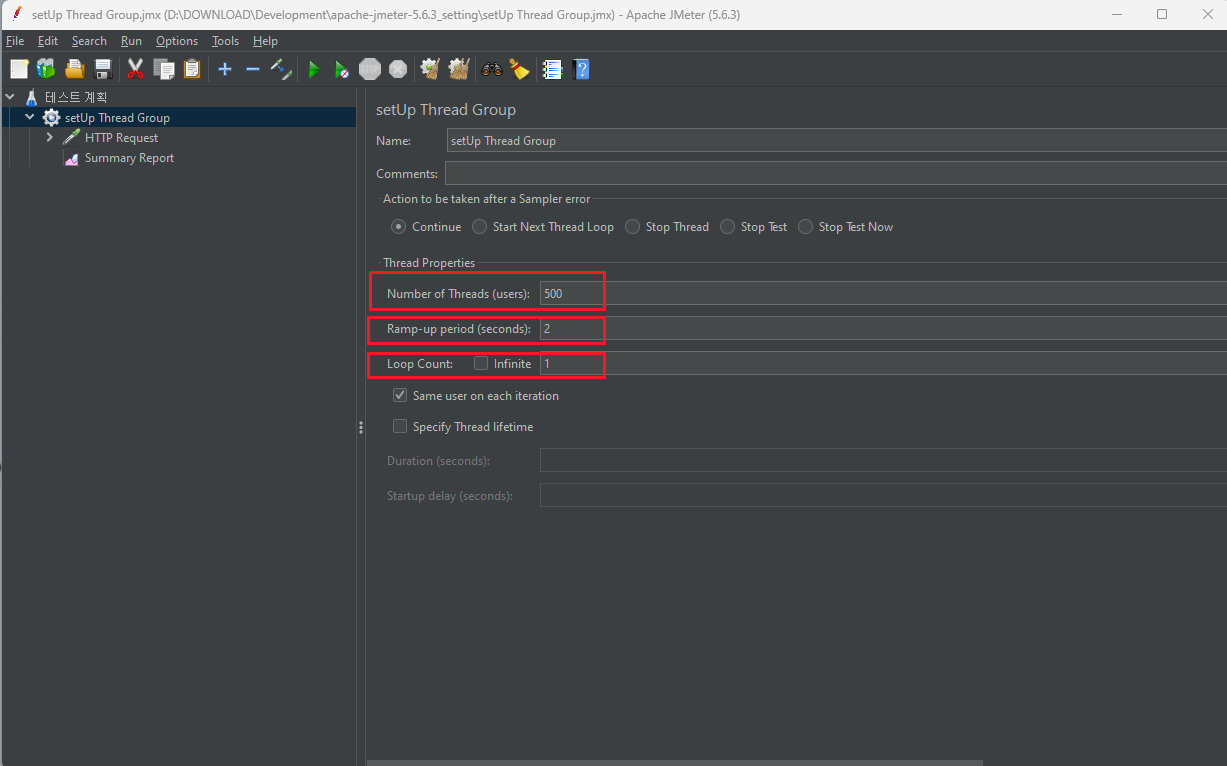Enable the Infinite loop checkbox
Viewport: 1227px width, 766px height.
tap(481, 363)
